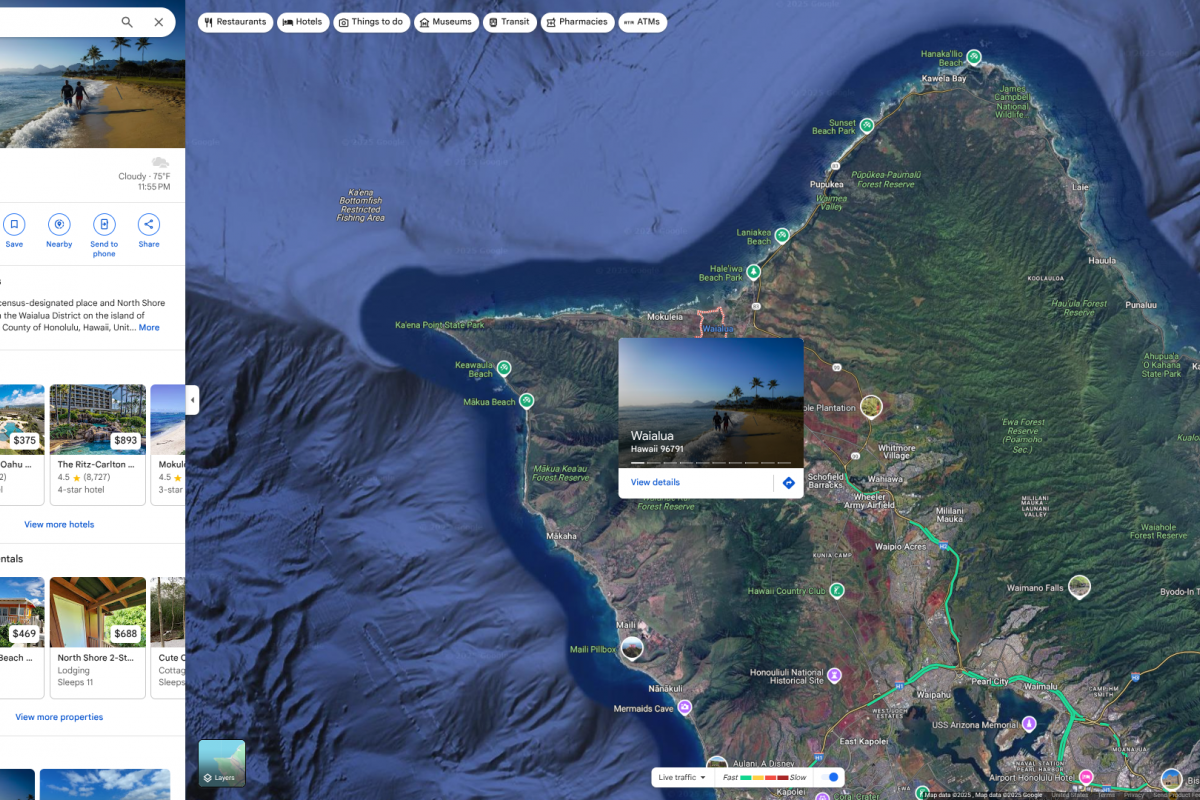Open The Ritz-Carlton hotel thumbnail

pyautogui.click(x=97, y=420)
